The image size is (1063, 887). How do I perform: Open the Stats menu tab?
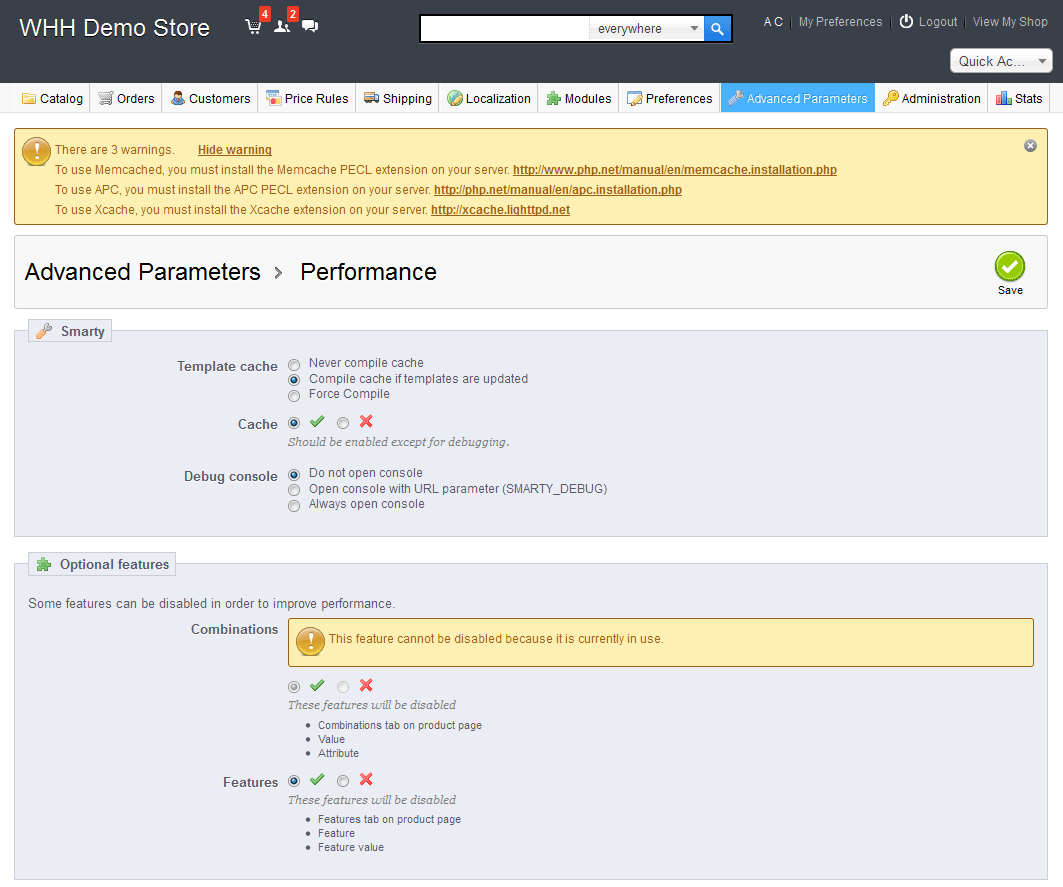click(1019, 98)
